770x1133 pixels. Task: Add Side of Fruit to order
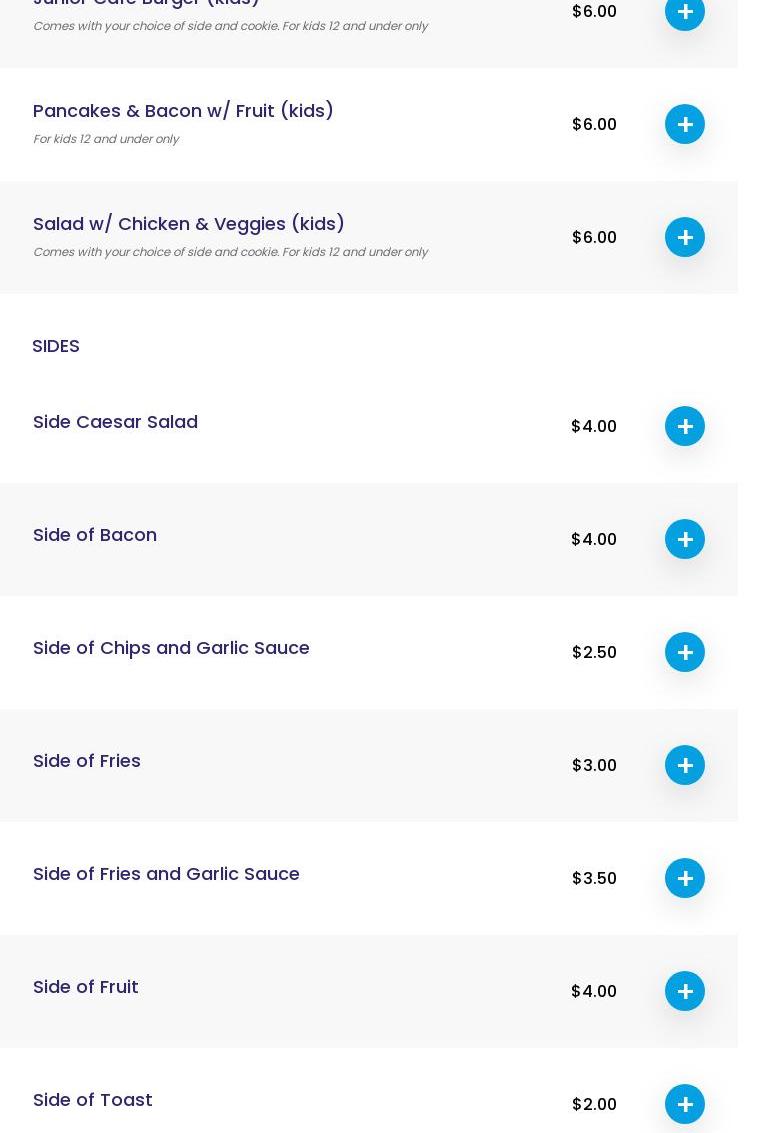(x=685, y=991)
